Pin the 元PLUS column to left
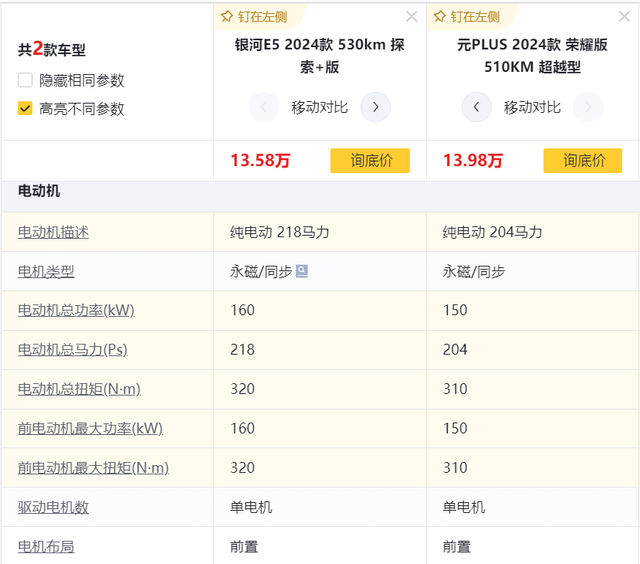 pos(465,16)
